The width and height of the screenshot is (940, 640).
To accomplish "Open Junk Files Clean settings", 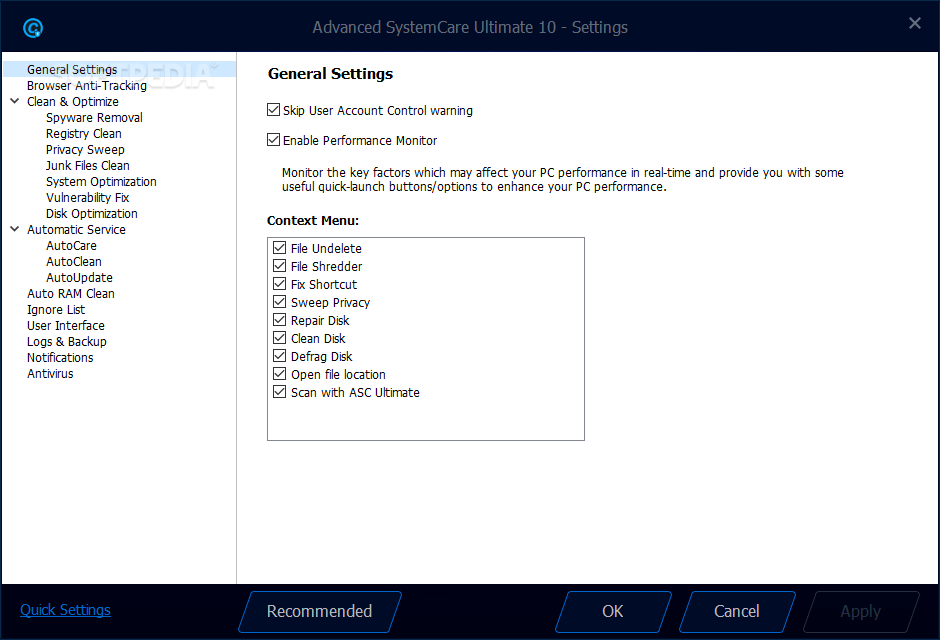I will [x=88, y=165].
